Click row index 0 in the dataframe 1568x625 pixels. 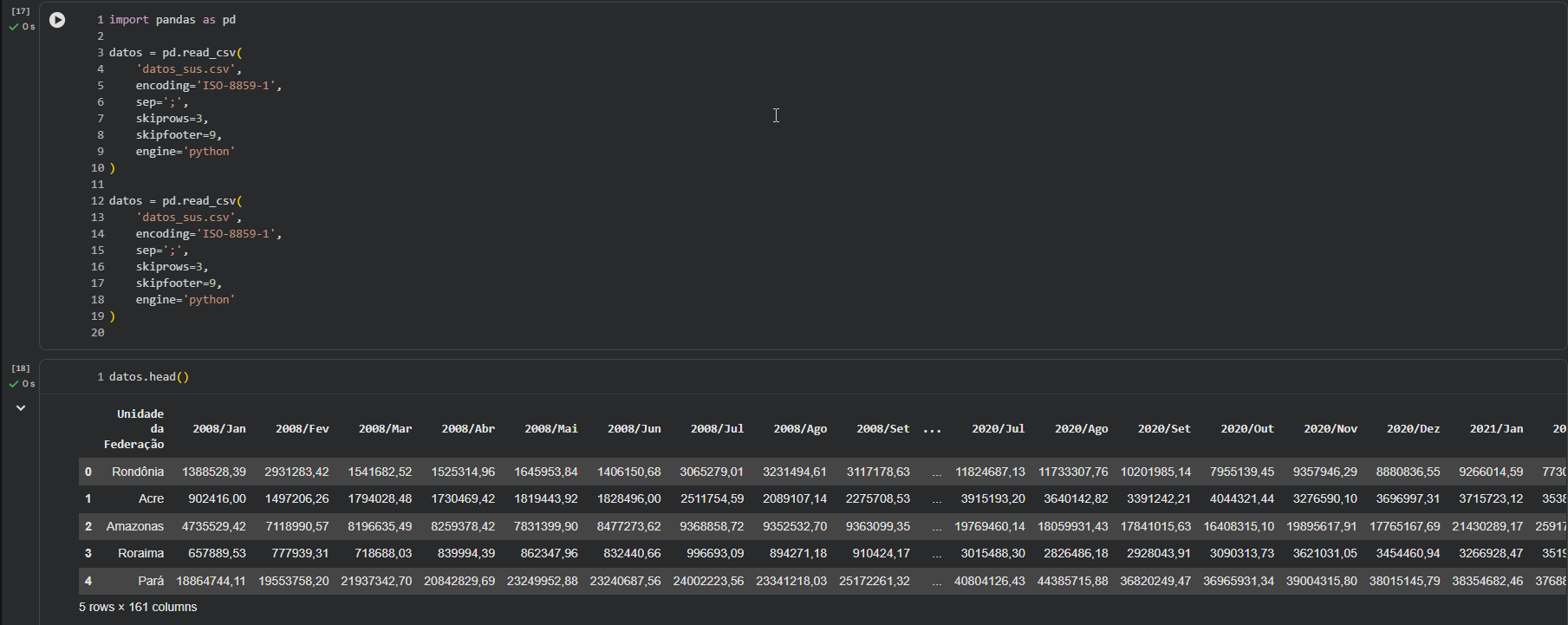(x=88, y=472)
